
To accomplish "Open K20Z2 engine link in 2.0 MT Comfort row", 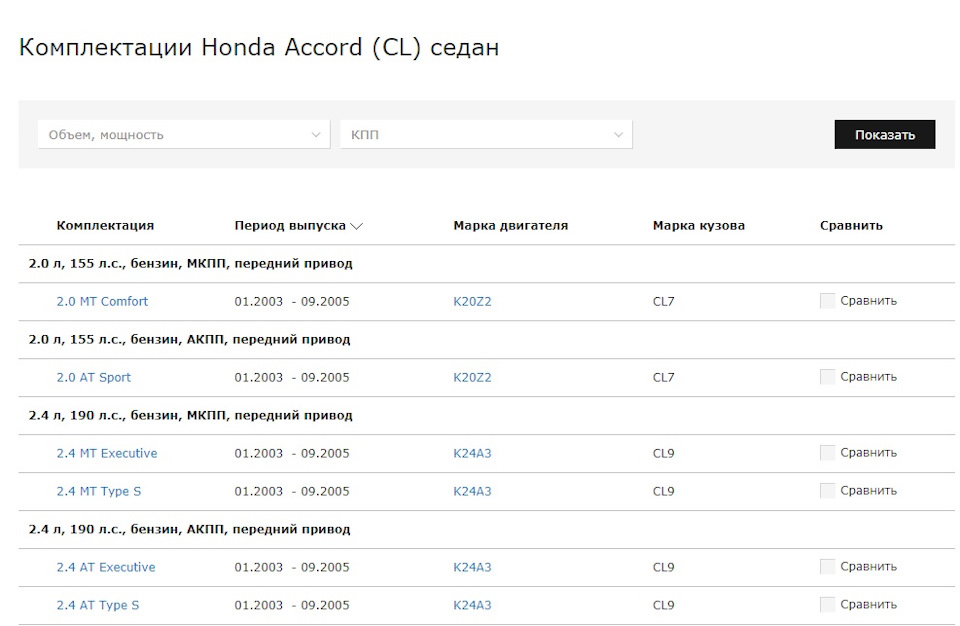I will click(472, 301).
